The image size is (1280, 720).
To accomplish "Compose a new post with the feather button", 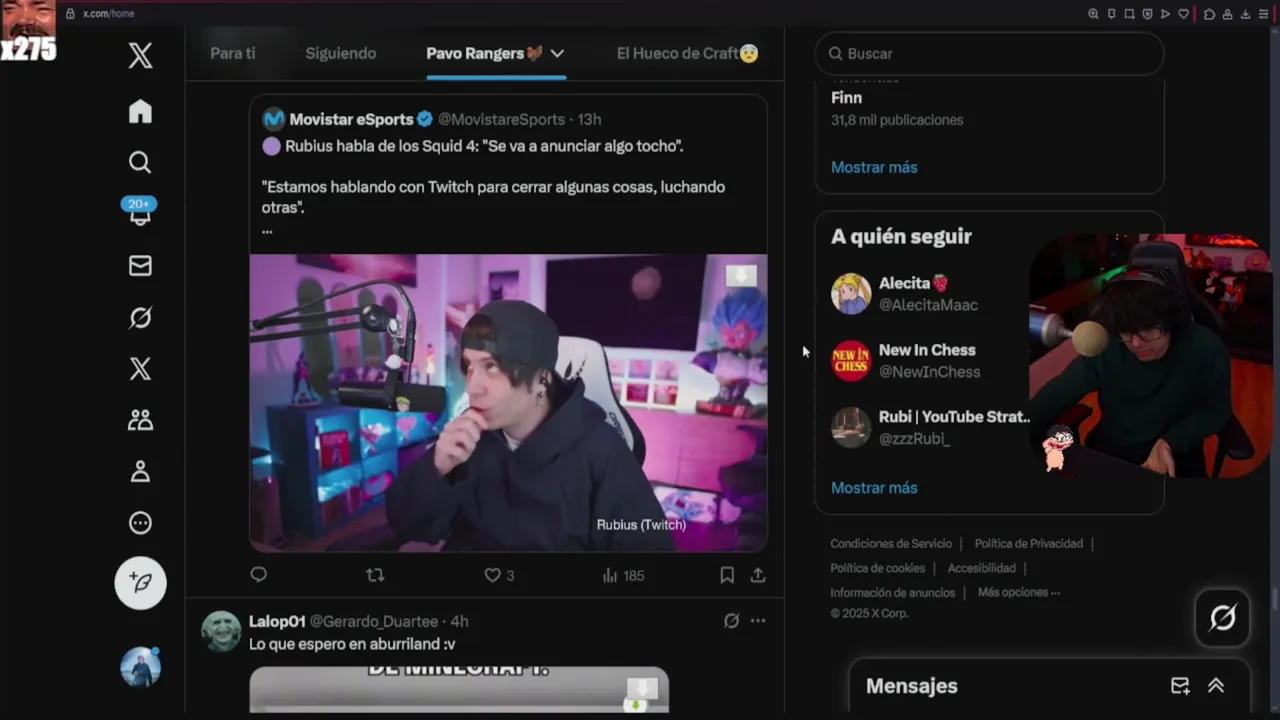I will (140, 583).
